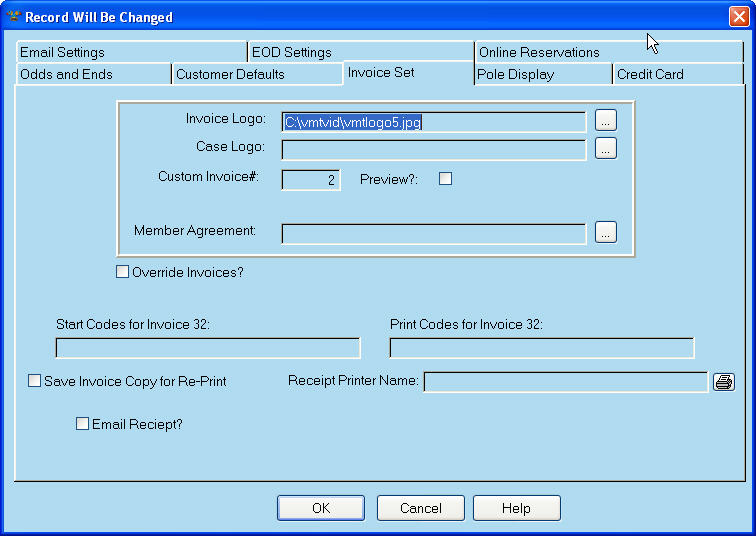Click the Receipt Printer Name field

565,382
